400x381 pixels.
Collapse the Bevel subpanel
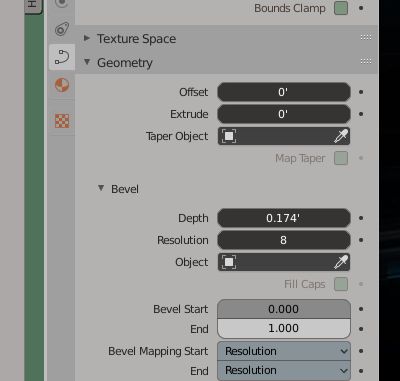[101, 188]
